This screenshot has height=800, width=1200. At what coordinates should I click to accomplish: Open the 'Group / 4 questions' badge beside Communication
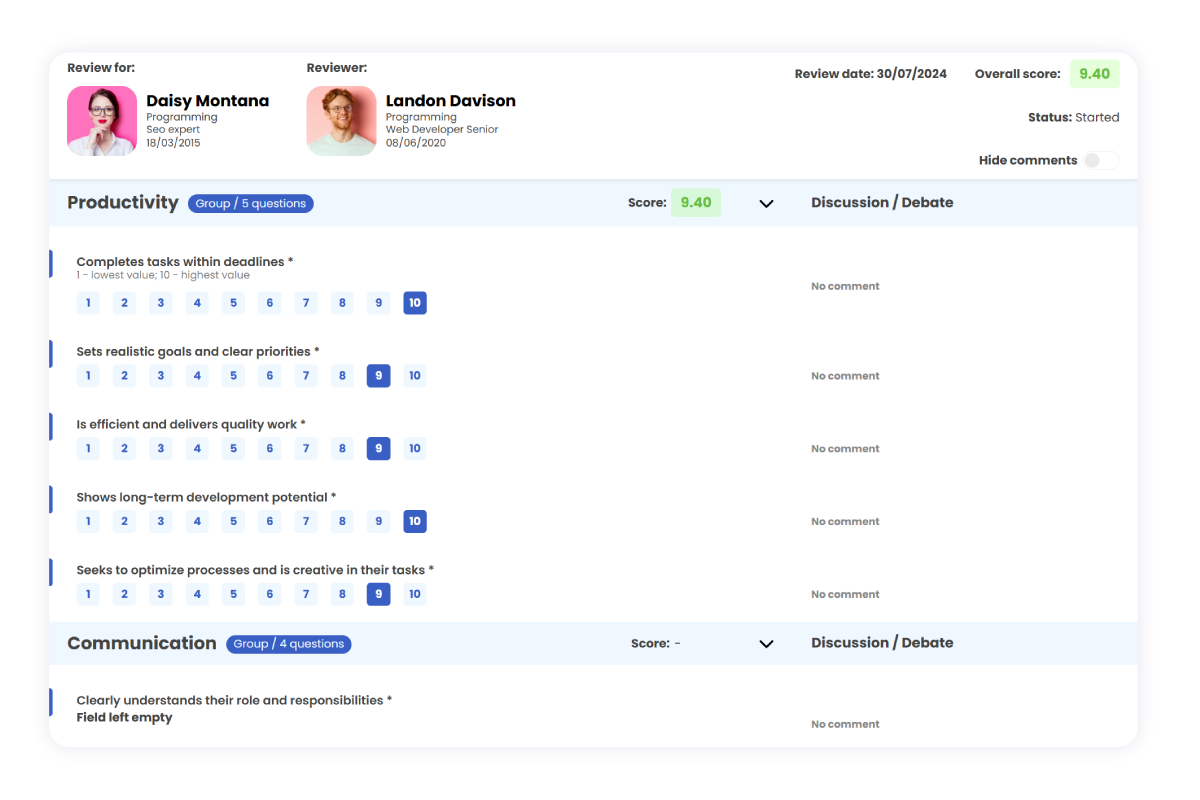pos(288,644)
